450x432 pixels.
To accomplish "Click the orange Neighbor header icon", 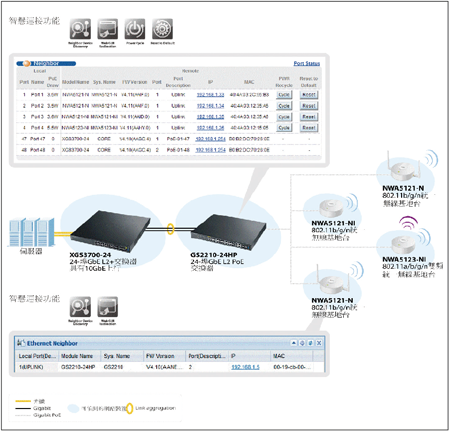I will 26,63.
